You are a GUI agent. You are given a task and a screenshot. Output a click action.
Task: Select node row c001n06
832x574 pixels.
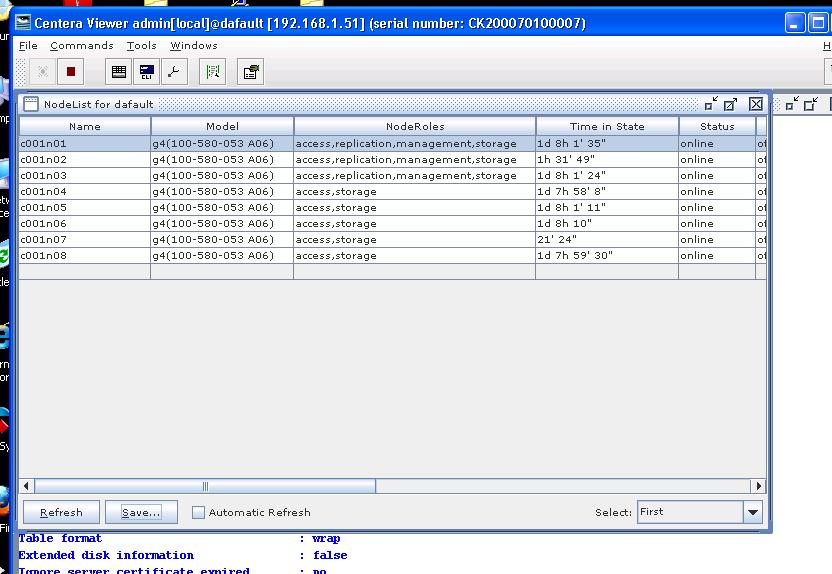coord(393,223)
